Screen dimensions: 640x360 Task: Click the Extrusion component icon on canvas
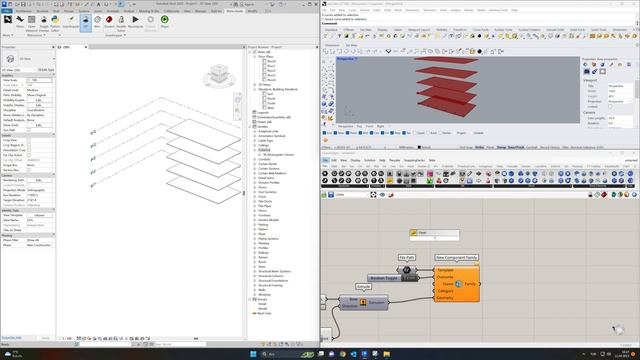363,302
